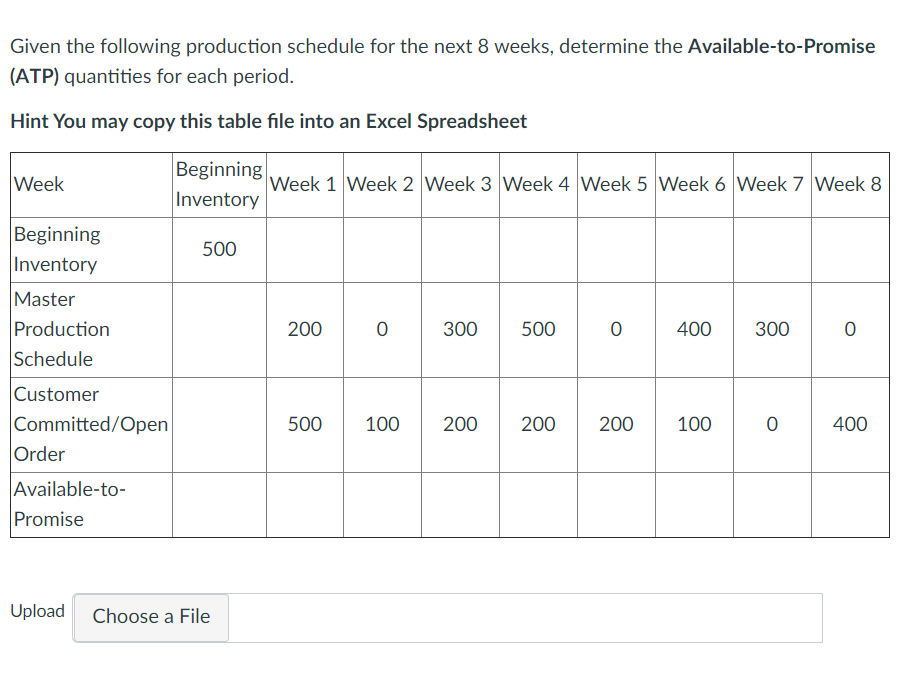
Task: Select the Week 8 column header
Action: tap(849, 184)
